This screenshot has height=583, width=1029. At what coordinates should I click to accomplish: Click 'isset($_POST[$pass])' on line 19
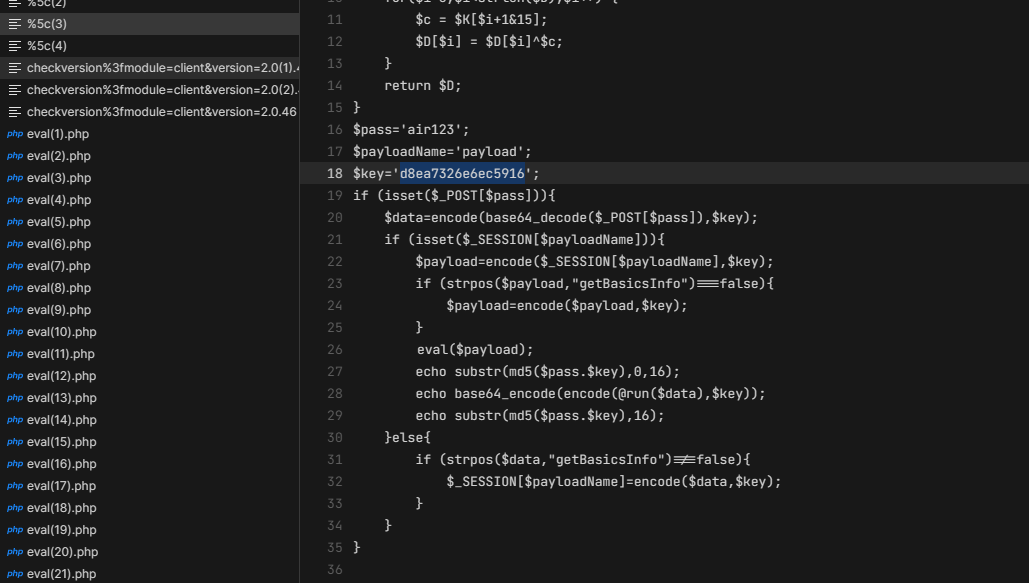(x=462, y=196)
